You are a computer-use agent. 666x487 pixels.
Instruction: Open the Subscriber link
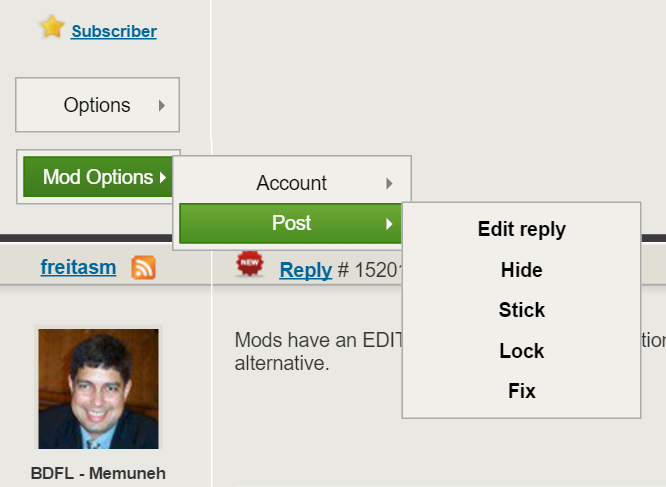tap(114, 31)
